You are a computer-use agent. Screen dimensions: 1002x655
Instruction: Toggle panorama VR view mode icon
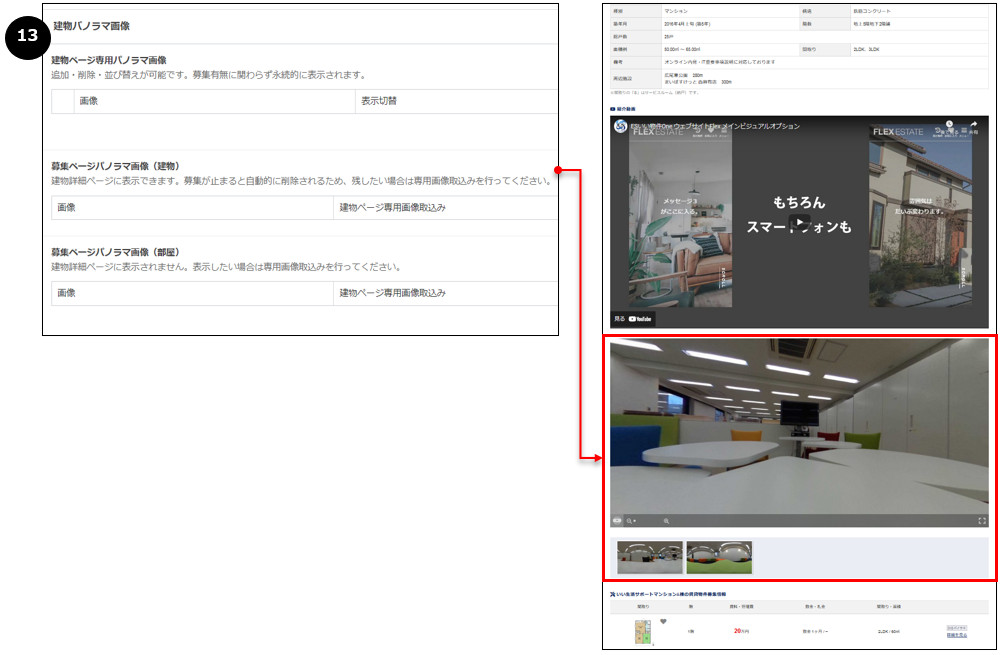click(x=617, y=521)
